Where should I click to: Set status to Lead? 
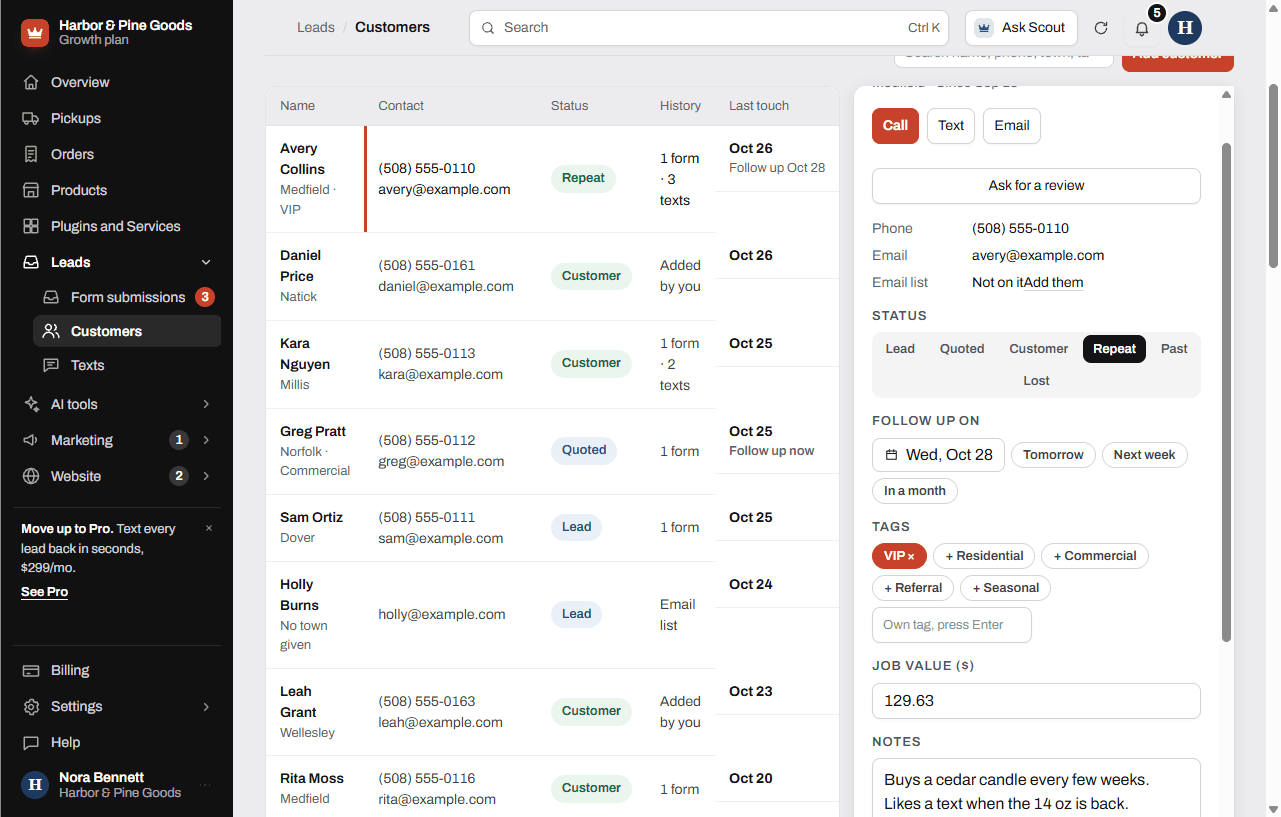[900, 349]
